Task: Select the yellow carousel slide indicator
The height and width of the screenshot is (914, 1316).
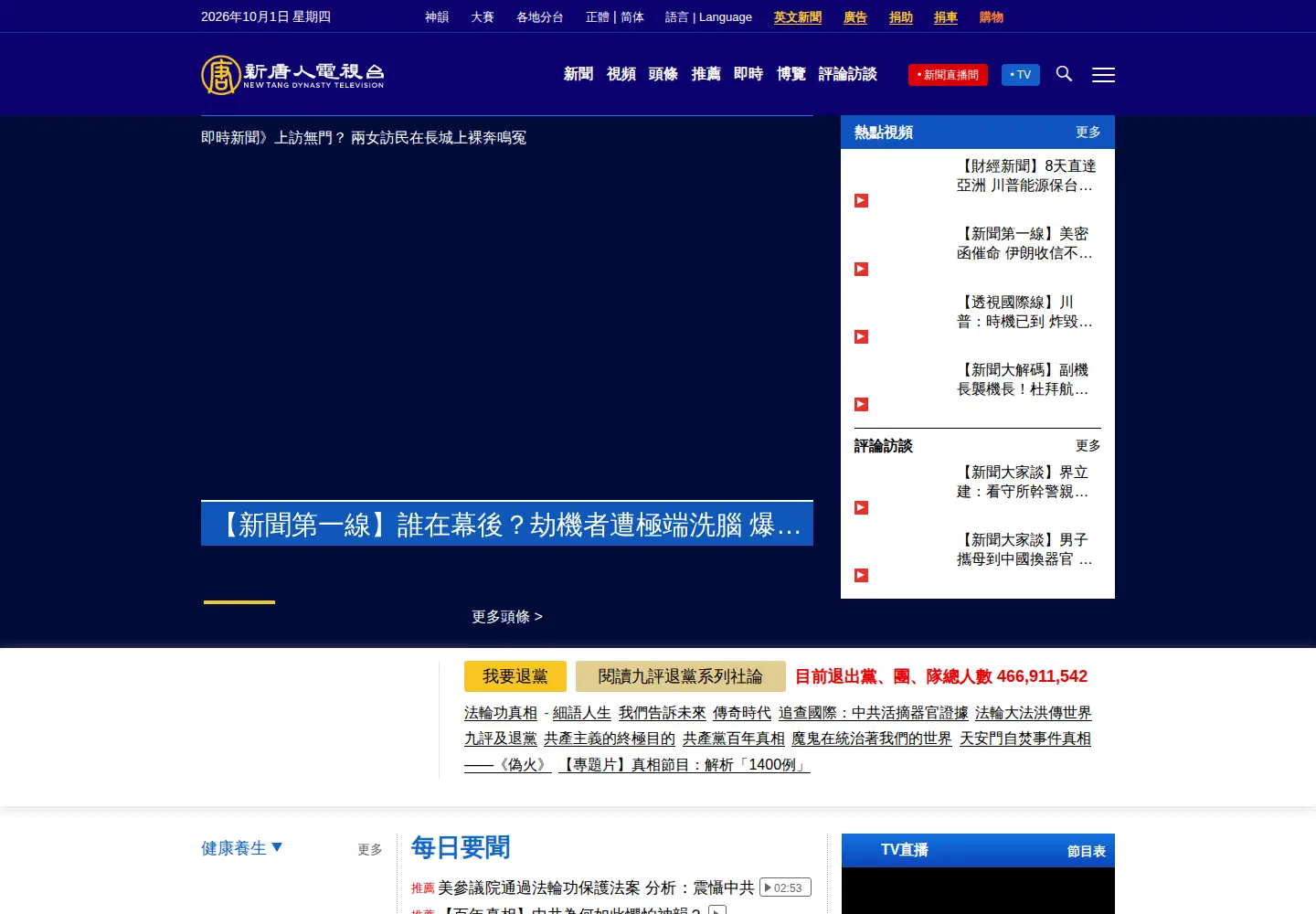Action: pos(239,601)
